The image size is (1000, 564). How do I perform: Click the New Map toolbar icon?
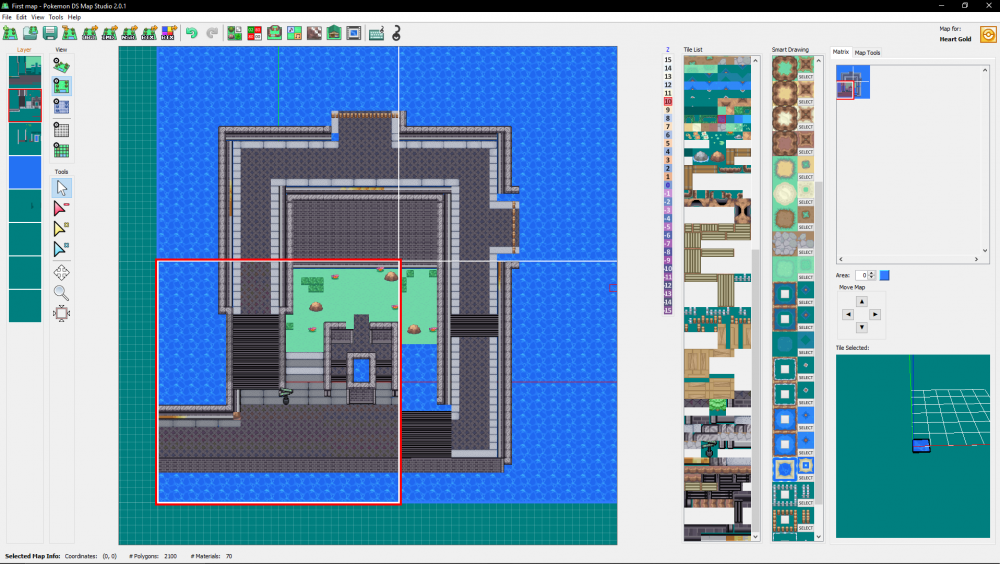click(10, 33)
